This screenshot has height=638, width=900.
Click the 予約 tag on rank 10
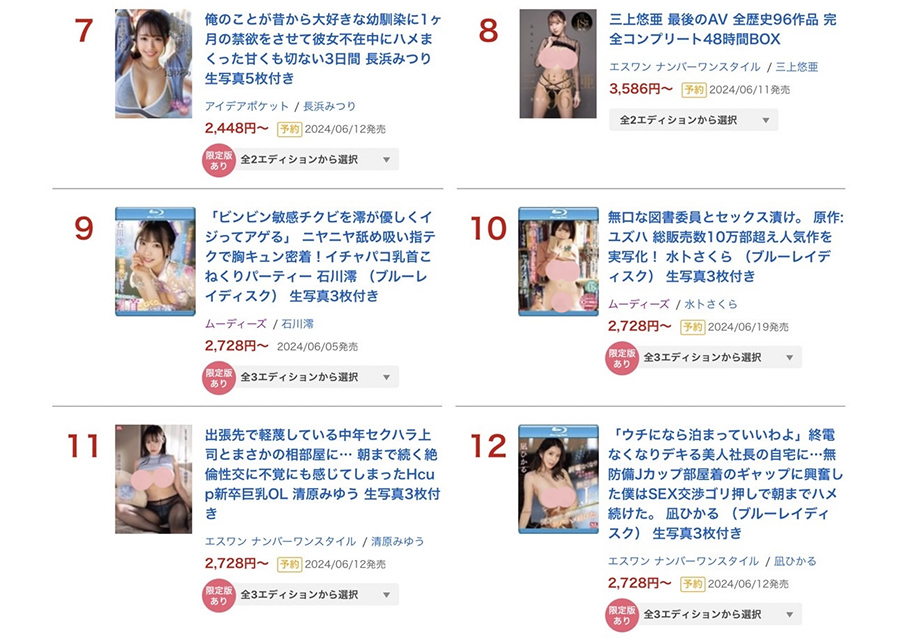tap(692, 327)
